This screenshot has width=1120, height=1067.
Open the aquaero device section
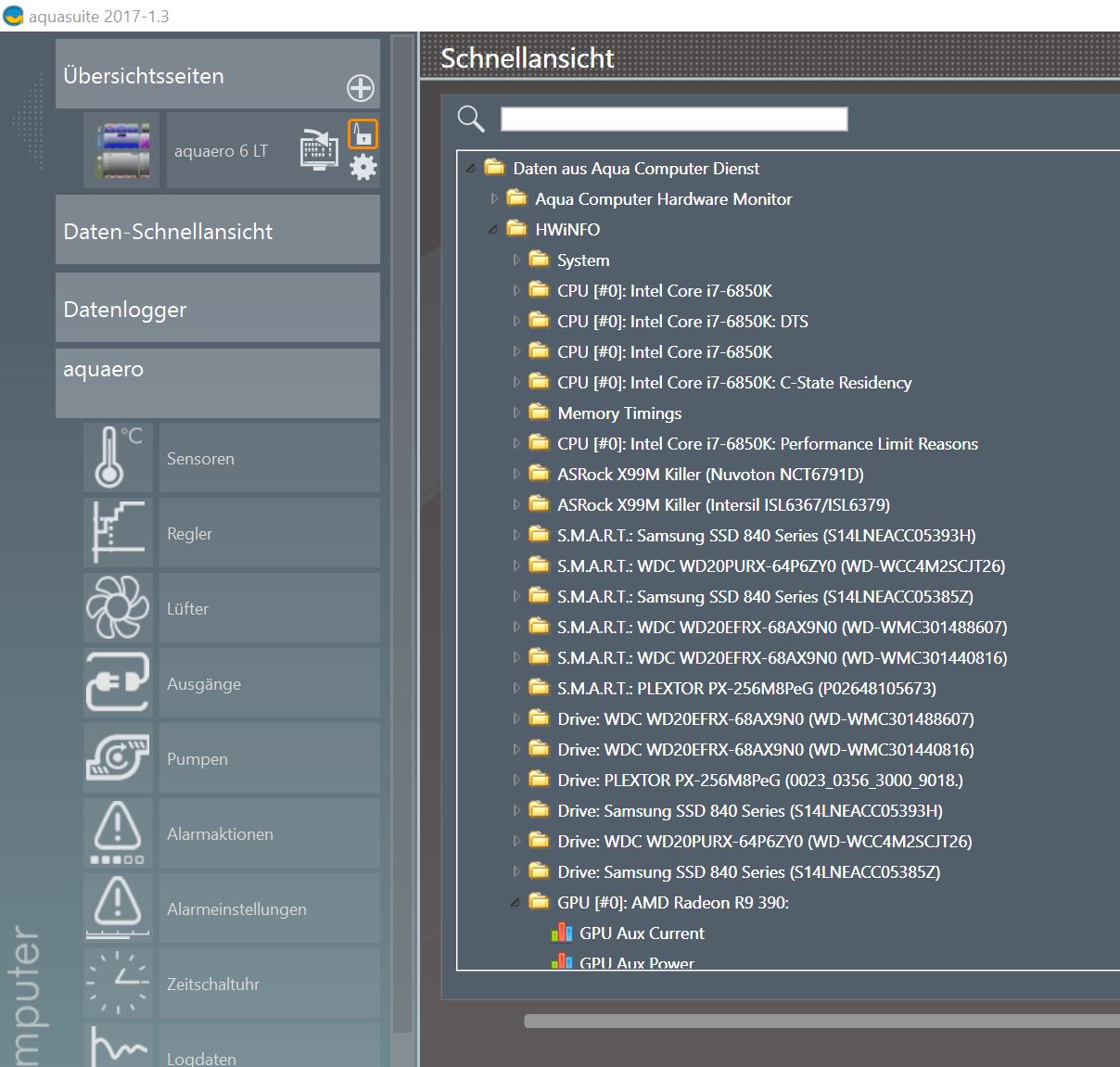point(218,383)
